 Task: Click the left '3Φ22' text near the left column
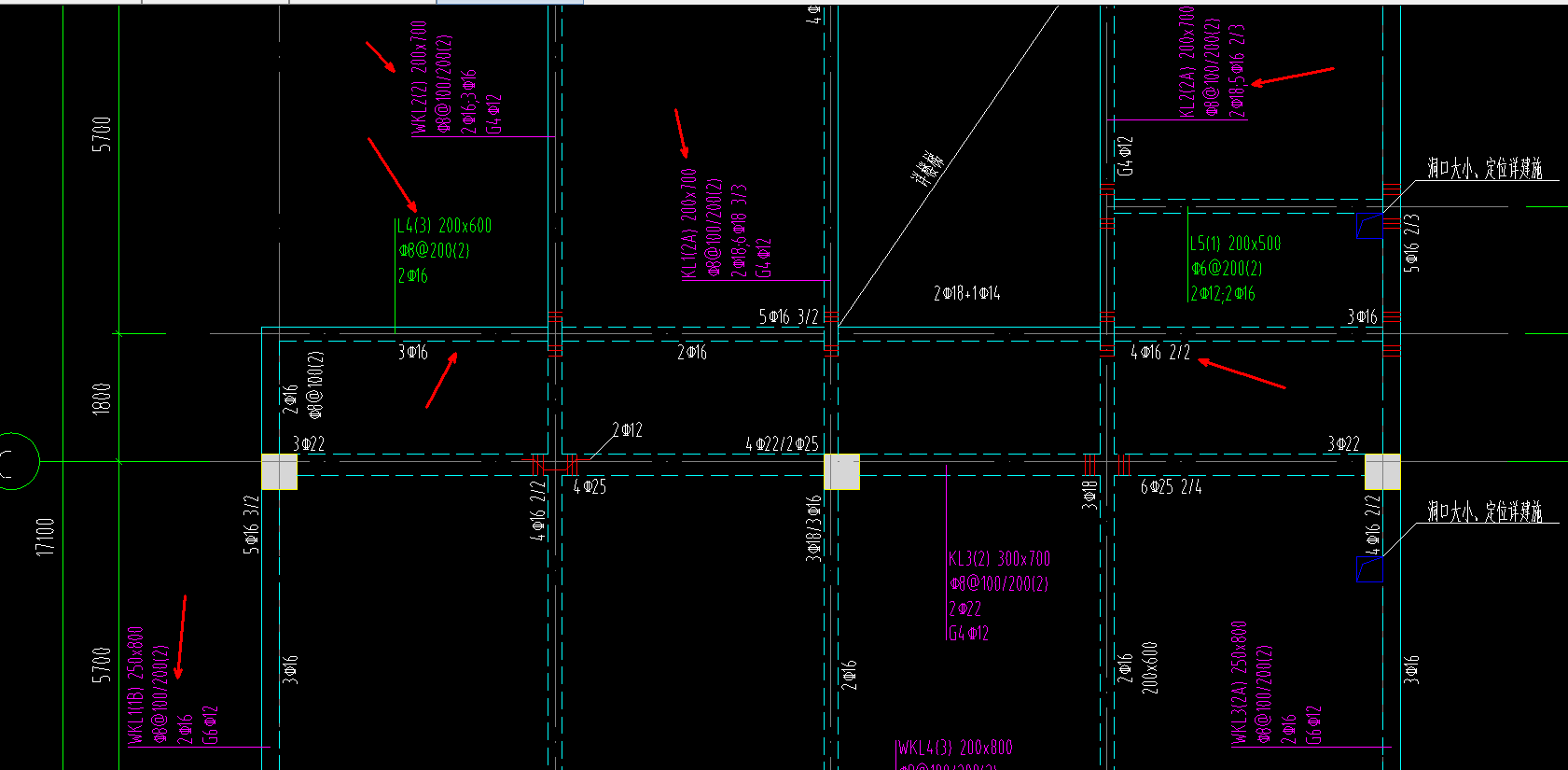pos(309,444)
